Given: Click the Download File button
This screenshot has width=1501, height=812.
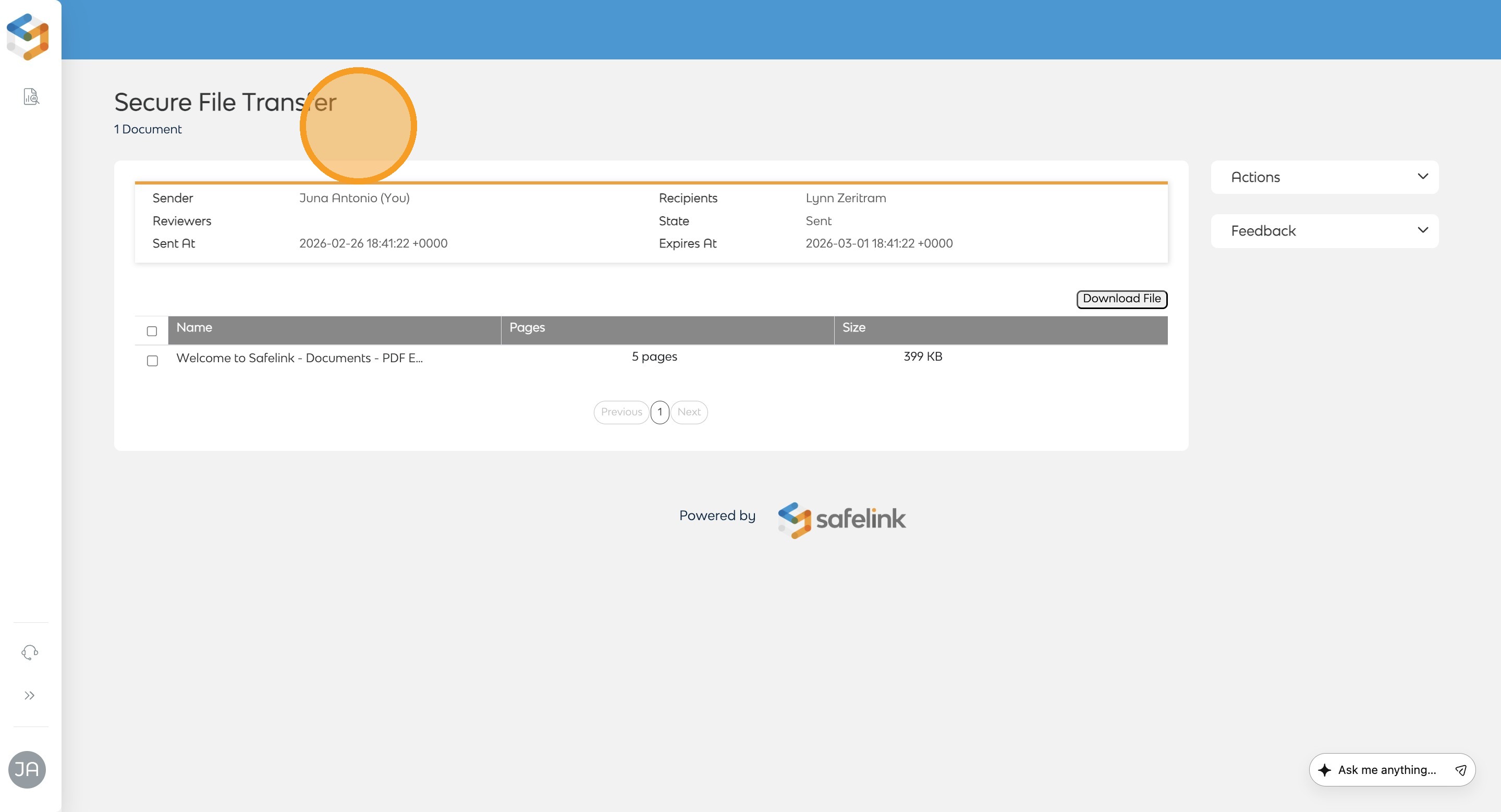Looking at the screenshot, I should pyautogui.click(x=1121, y=299).
